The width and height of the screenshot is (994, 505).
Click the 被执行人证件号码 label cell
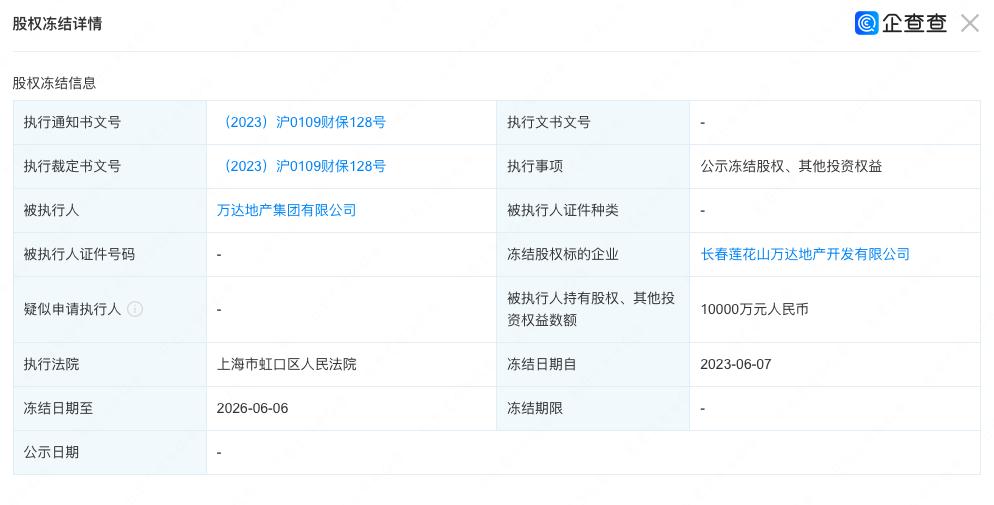click(x=110, y=254)
